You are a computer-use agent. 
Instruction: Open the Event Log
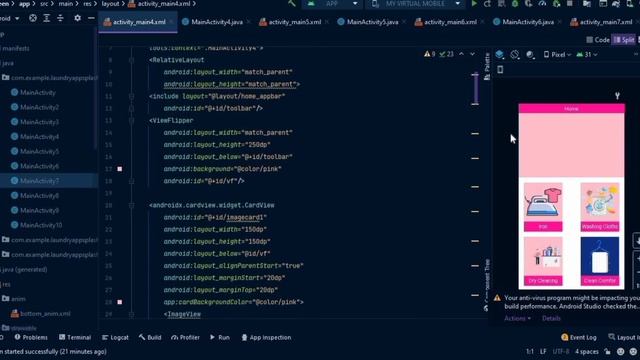579,338
